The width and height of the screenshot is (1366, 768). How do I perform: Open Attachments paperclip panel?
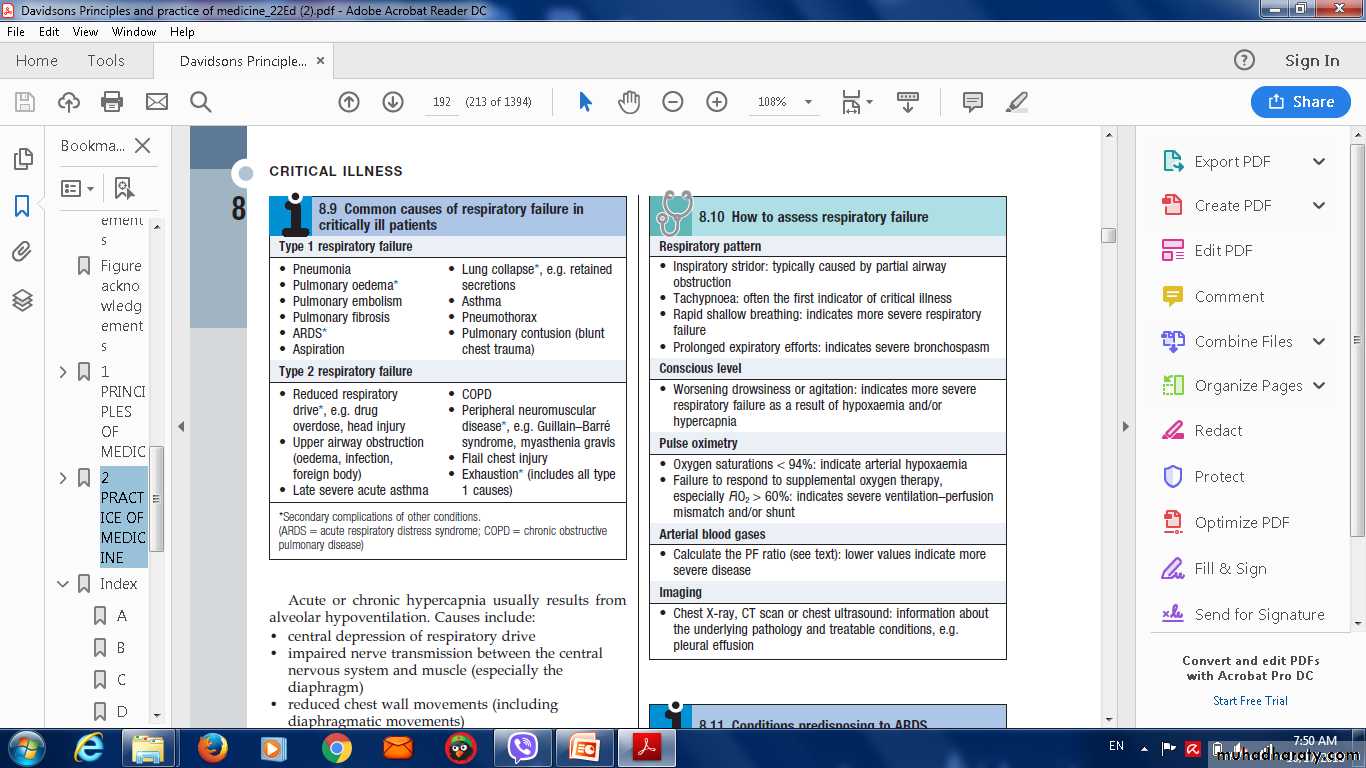pyautogui.click(x=22, y=252)
